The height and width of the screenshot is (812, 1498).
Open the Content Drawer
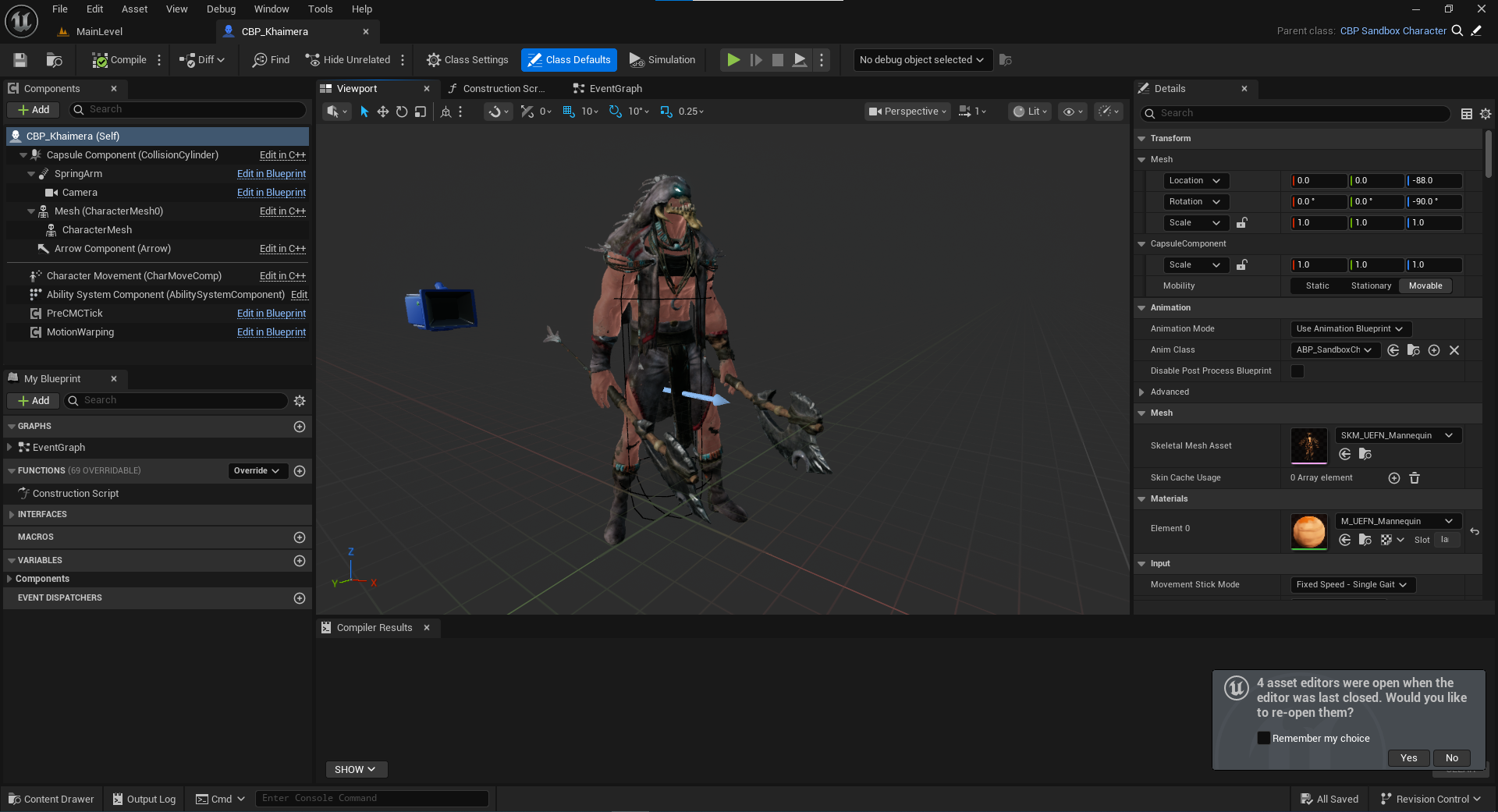point(51,800)
